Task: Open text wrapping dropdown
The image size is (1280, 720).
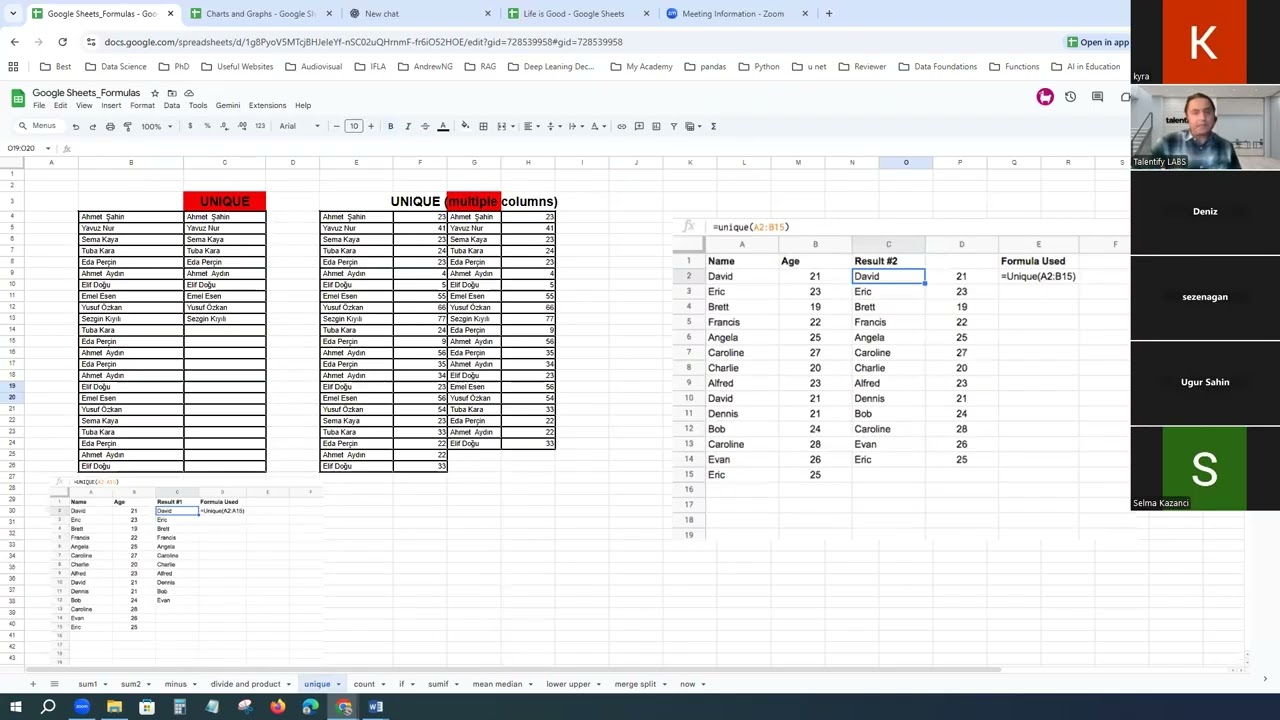Action: (x=575, y=126)
